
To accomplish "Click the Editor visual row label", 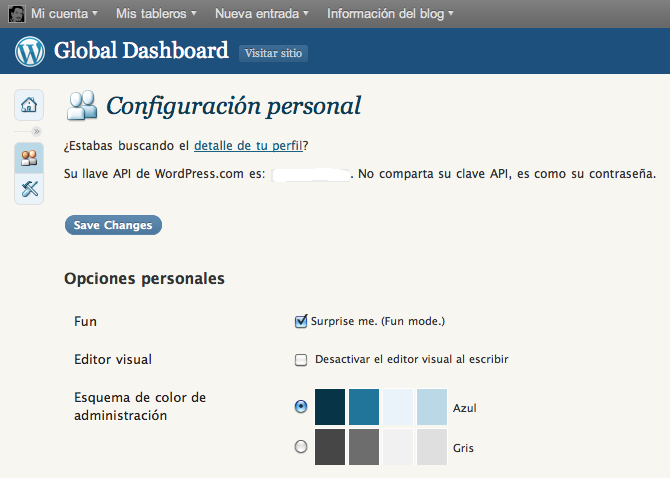I will click(113, 359).
